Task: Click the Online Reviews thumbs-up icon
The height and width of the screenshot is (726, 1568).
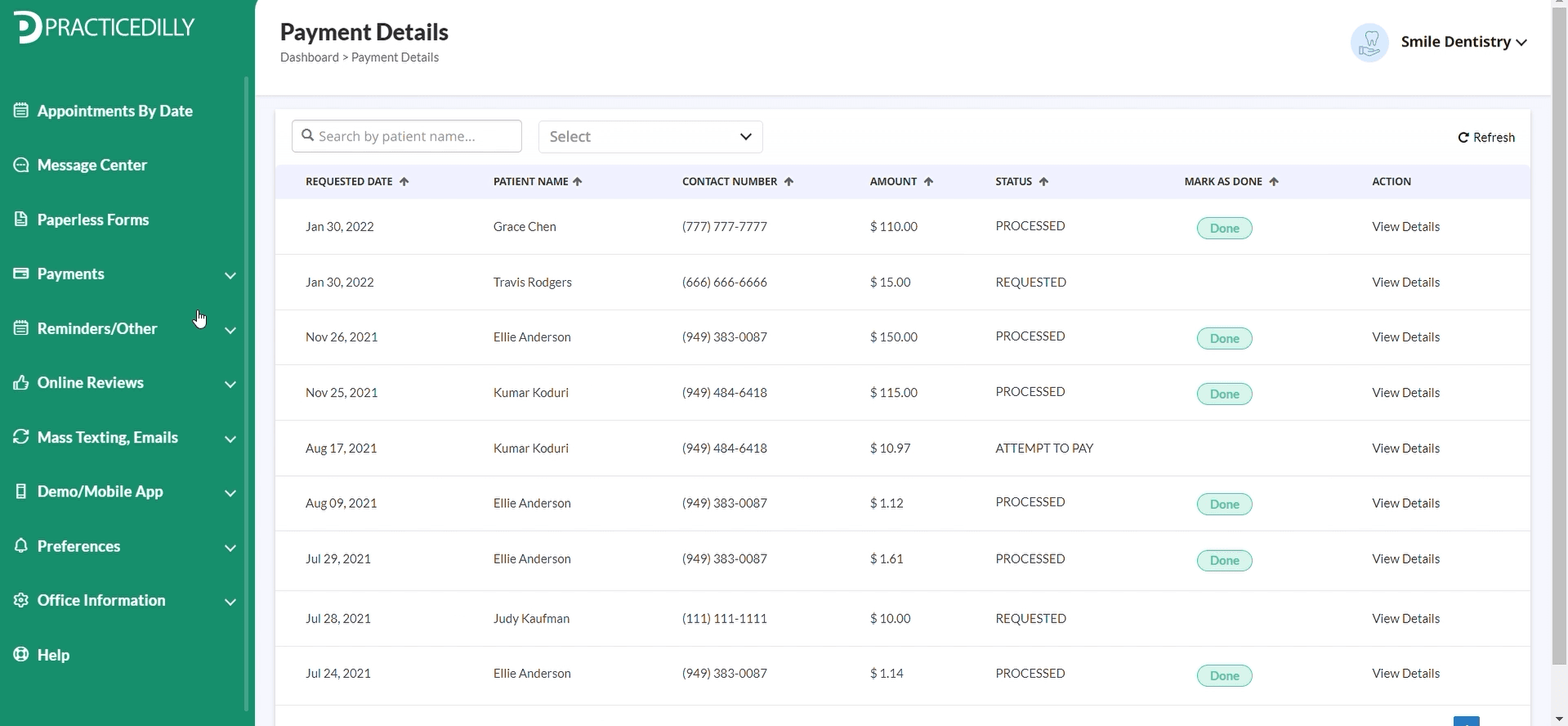Action: 21,382
